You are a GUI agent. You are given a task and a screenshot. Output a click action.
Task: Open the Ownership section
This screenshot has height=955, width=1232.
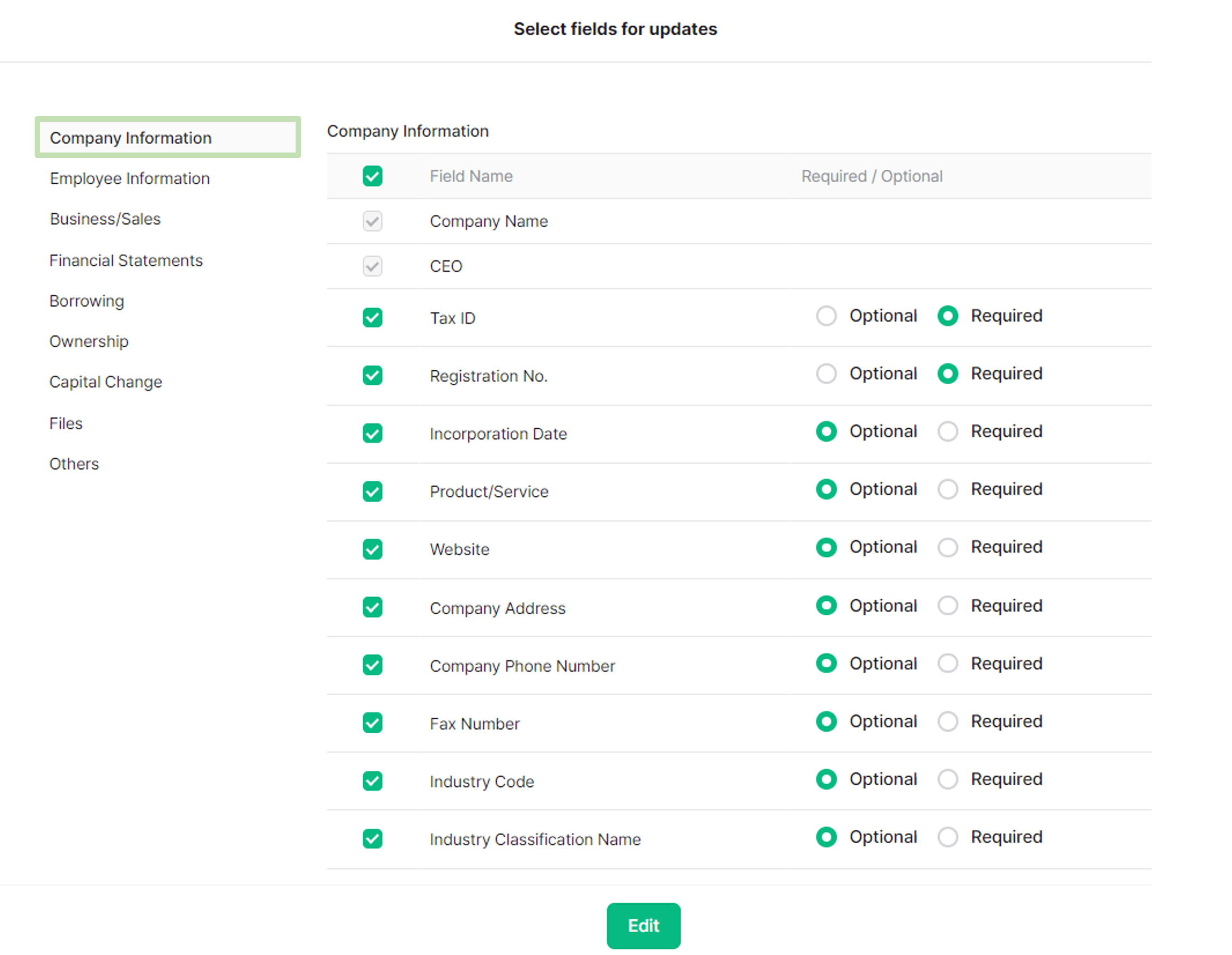89,341
